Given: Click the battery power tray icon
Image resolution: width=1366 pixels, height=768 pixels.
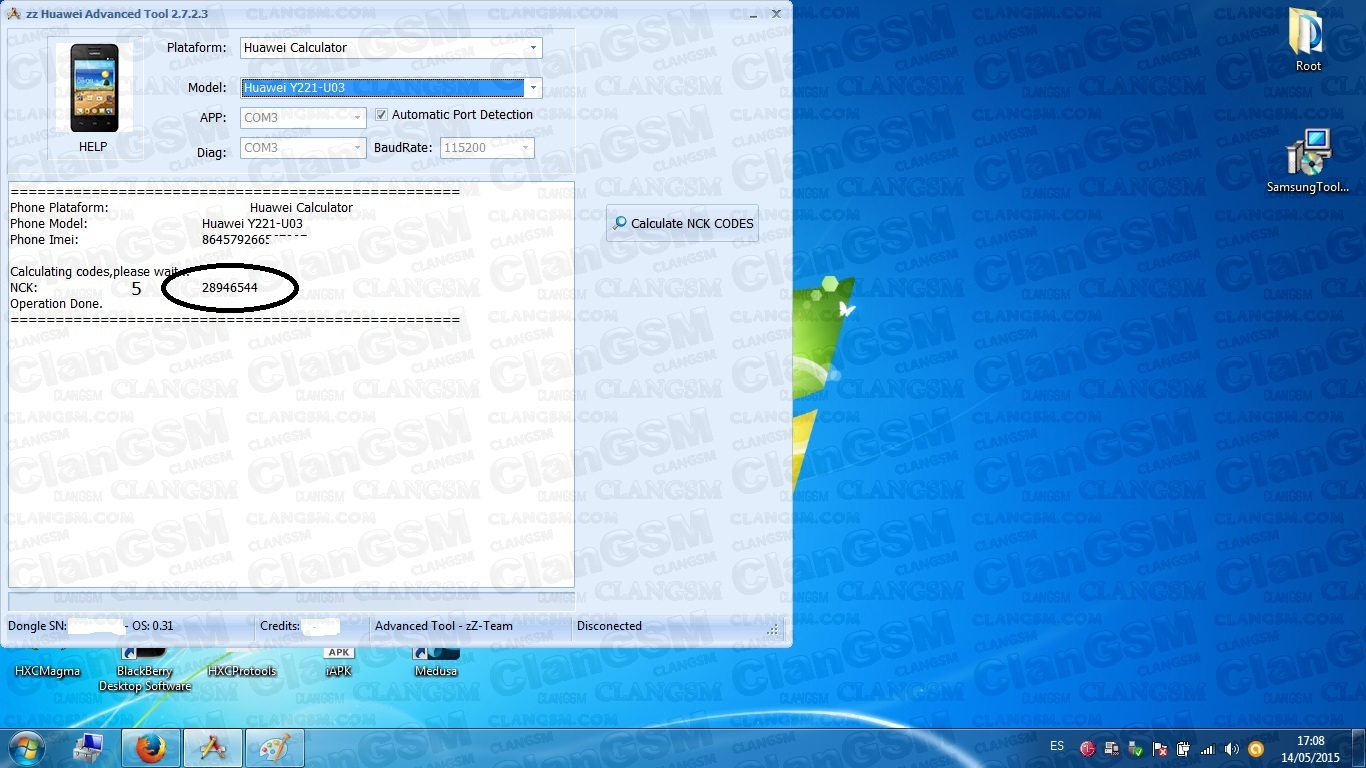Looking at the screenshot, I should [x=1184, y=749].
